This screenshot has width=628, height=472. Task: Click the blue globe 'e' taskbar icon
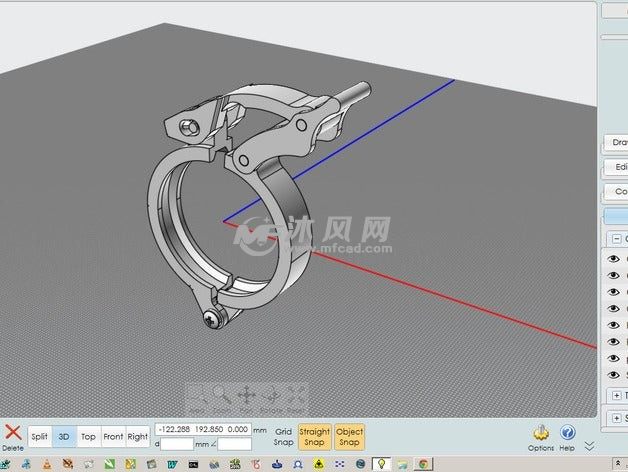coord(360,464)
